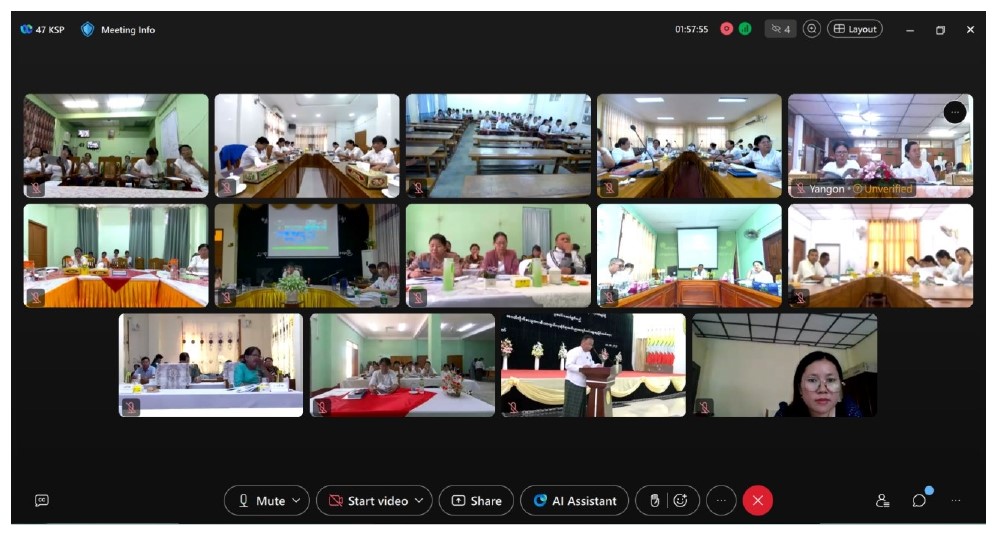Screen dimensions: 995x535
Task: Open the Chat panel
Action: tap(919, 501)
